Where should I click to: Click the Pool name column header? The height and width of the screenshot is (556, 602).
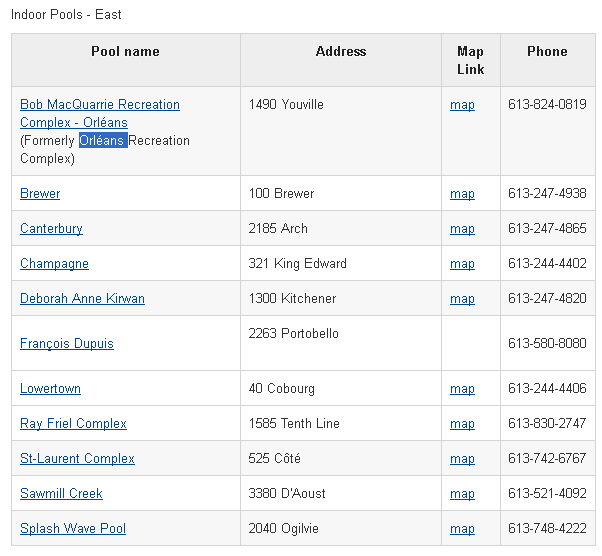[125, 52]
